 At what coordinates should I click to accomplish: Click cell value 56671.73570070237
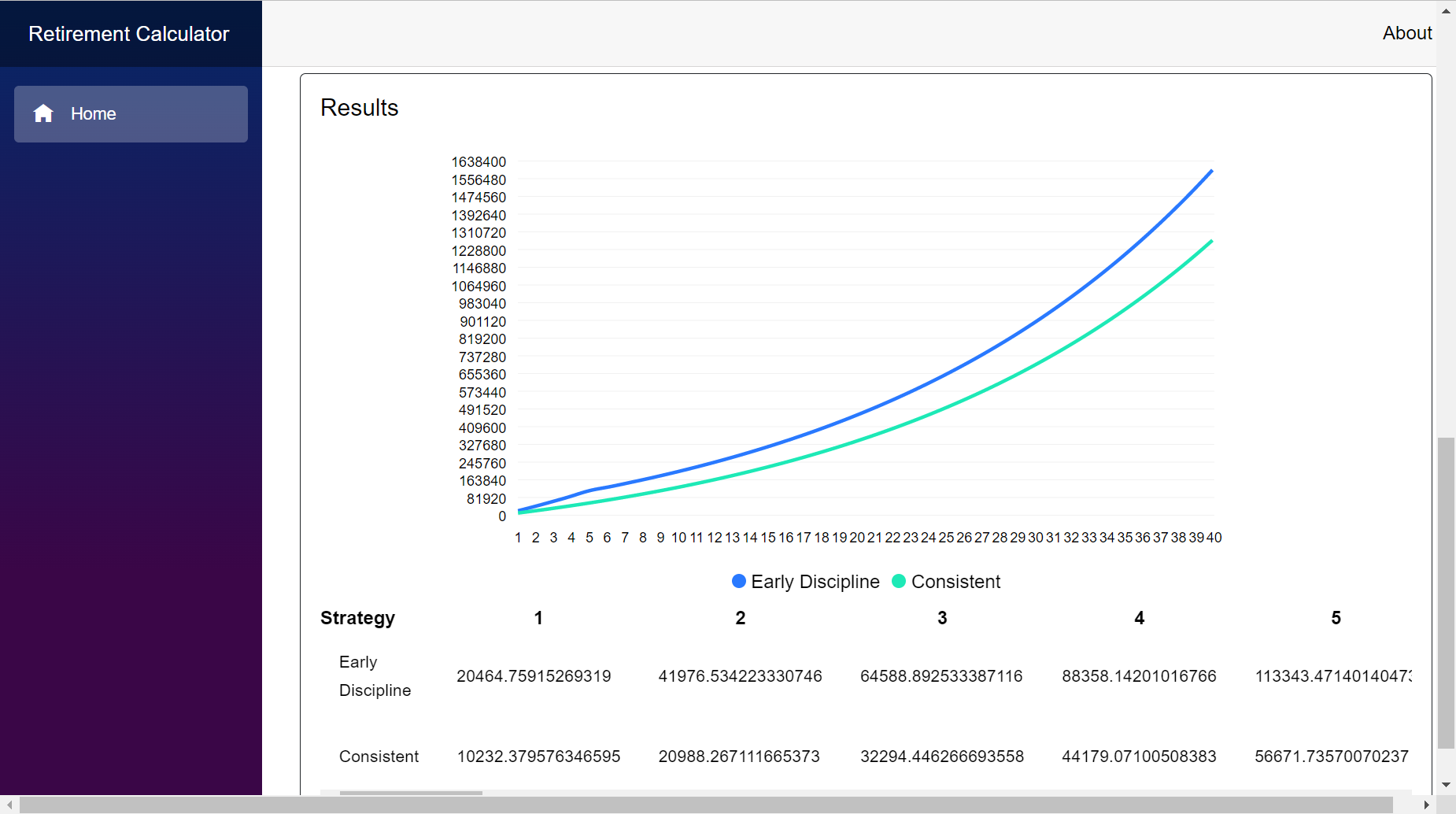[1332, 757]
